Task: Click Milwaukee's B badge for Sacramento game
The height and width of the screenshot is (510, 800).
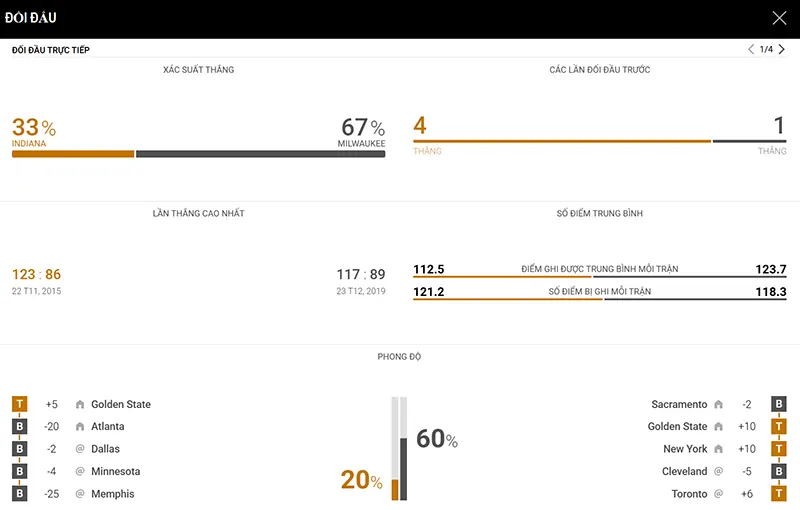Action: (779, 405)
